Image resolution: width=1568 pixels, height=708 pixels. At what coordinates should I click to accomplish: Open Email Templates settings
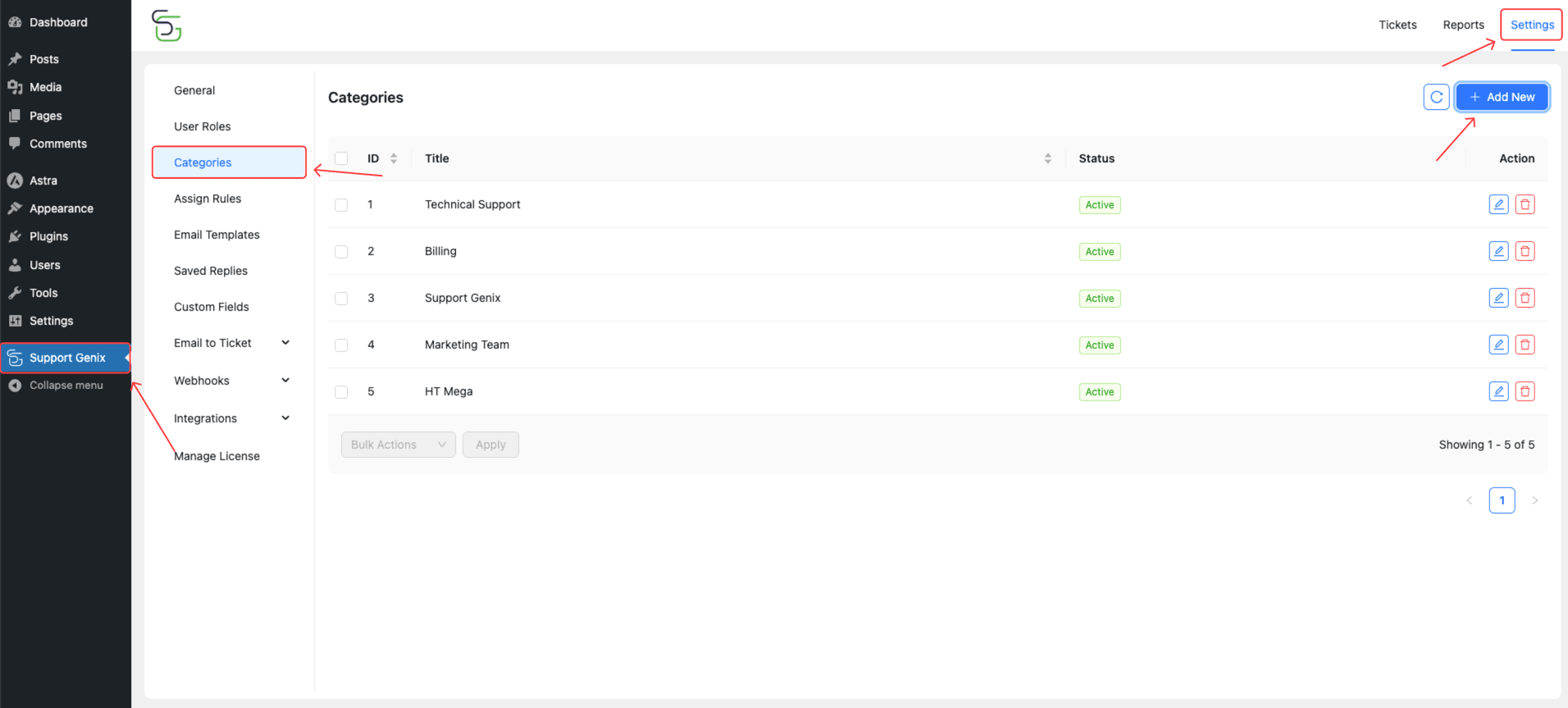217,235
